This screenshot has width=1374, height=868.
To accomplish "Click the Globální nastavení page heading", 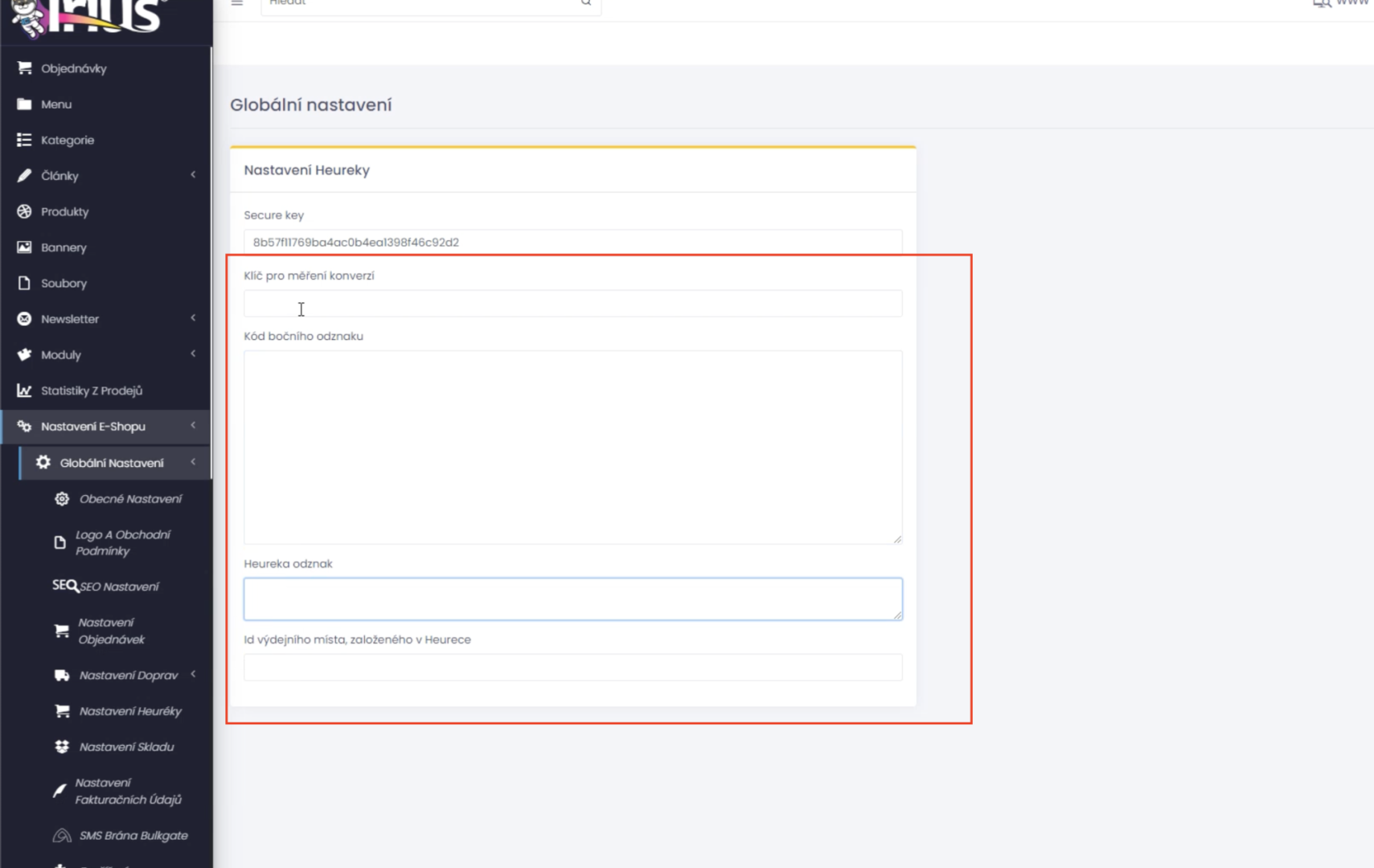I will 311,104.
